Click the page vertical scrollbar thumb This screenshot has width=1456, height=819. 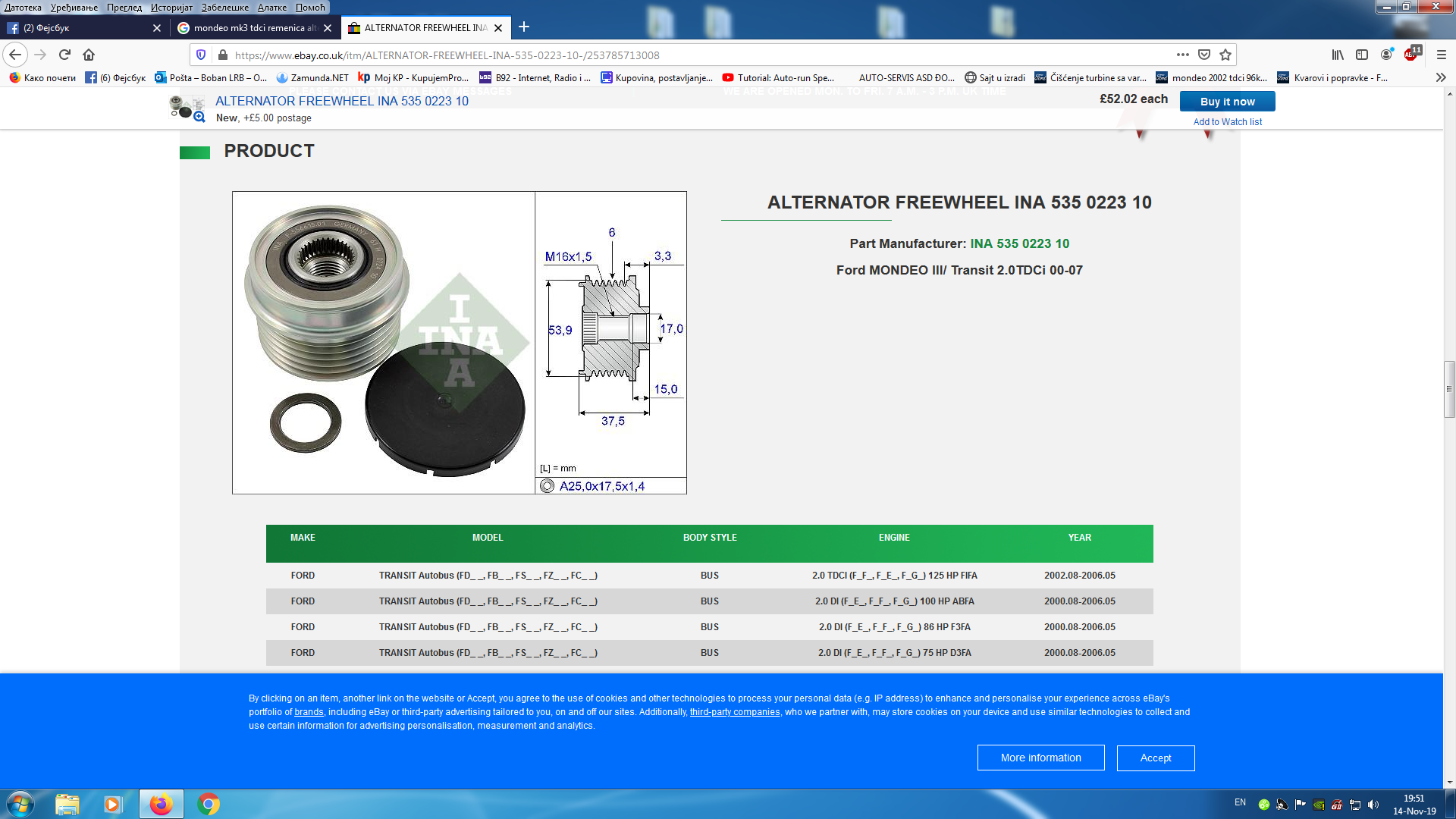pyautogui.click(x=1449, y=390)
